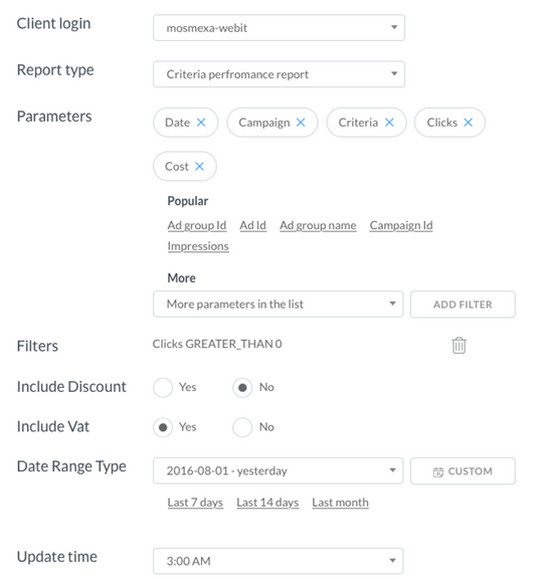Remove the Campaign parameter chip
This screenshot has width=550, height=579.
pos(301,122)
